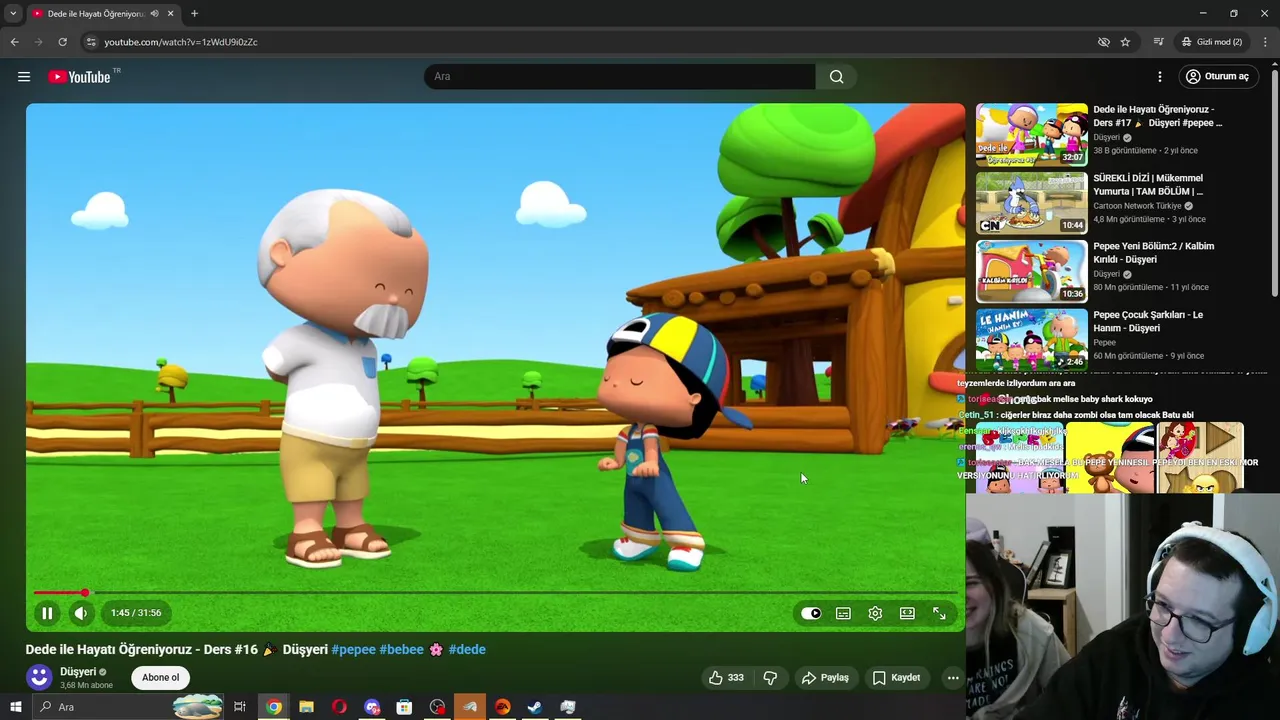Viewport: 1280px width, 720px height.
Task: Open YouTube settings three-dot menu
Action: click(1160, 76)
